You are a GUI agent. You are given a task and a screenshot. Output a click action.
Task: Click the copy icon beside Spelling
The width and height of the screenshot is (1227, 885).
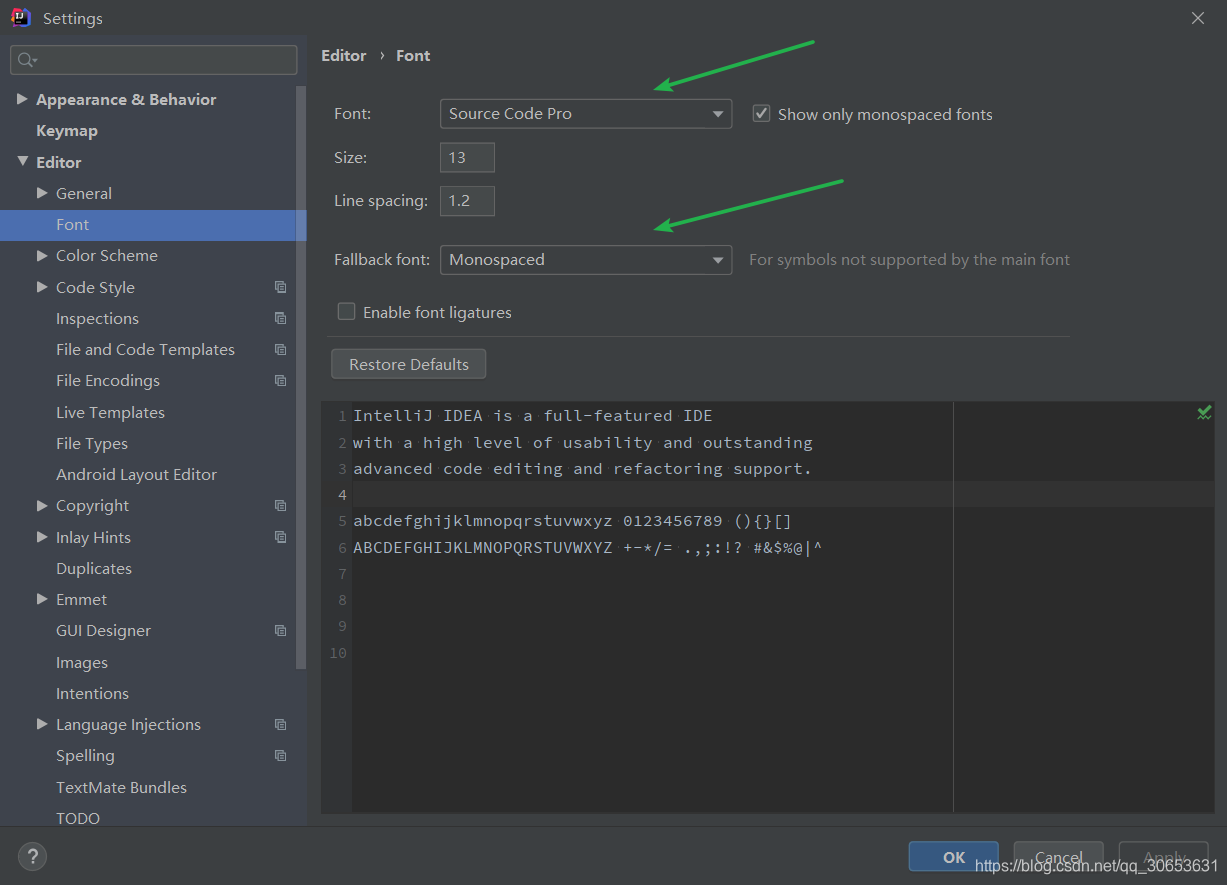pos(280,755)
